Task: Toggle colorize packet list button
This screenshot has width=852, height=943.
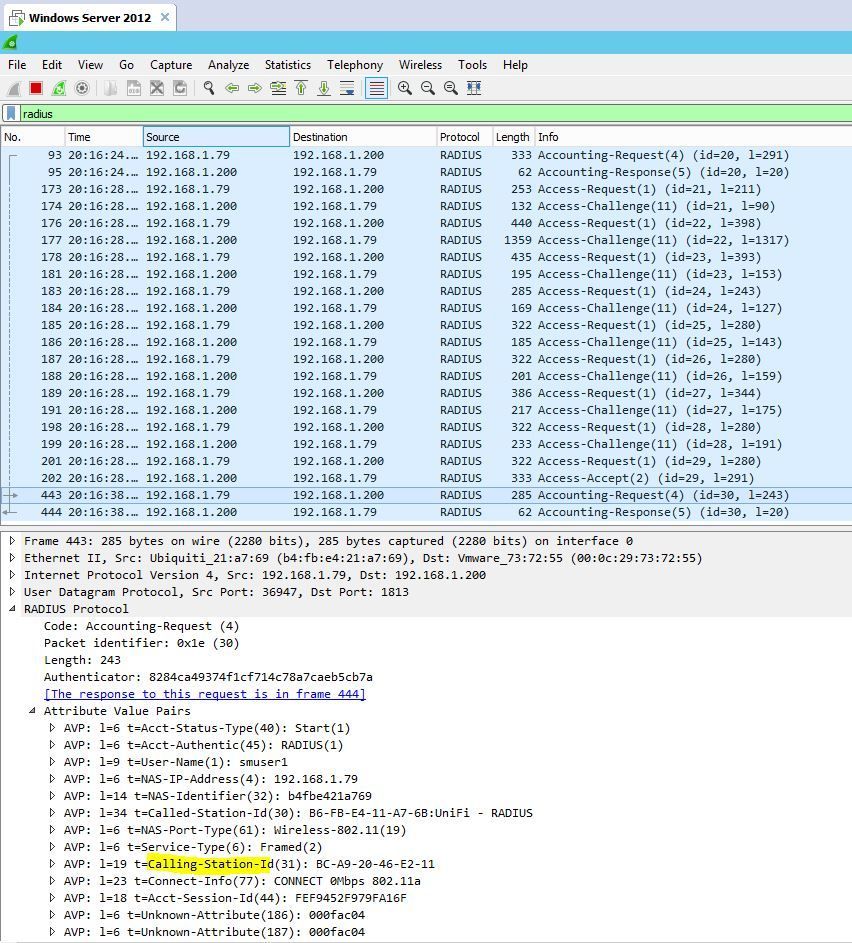Action: point(376,88)
